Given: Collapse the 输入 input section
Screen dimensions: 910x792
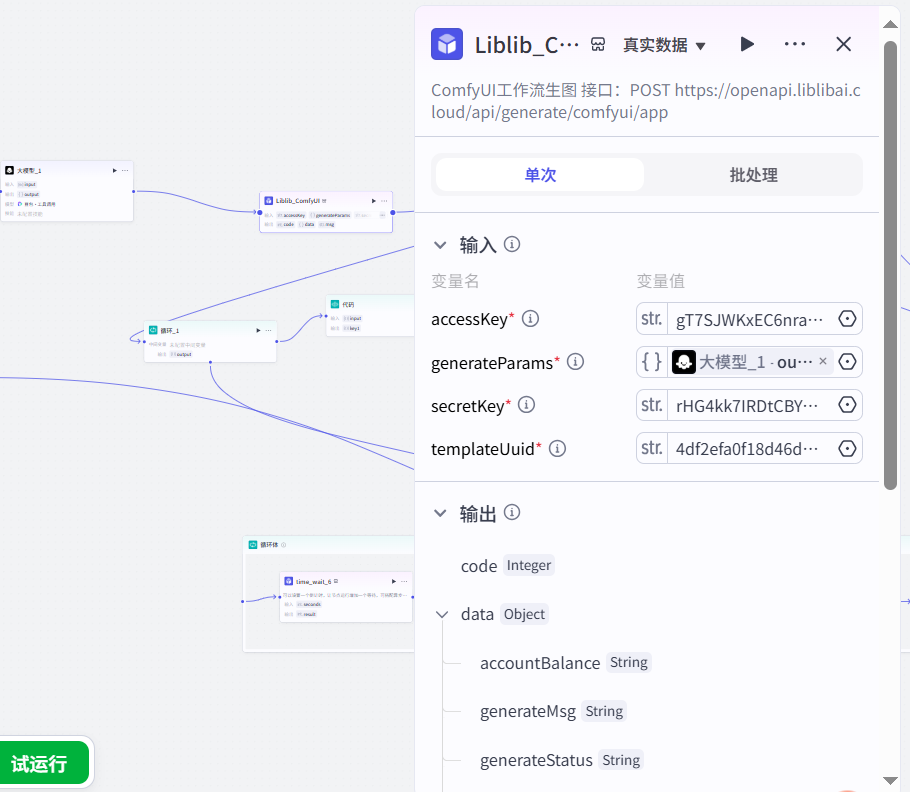Looking at the screenshot, I should click(x=440, y=245).
